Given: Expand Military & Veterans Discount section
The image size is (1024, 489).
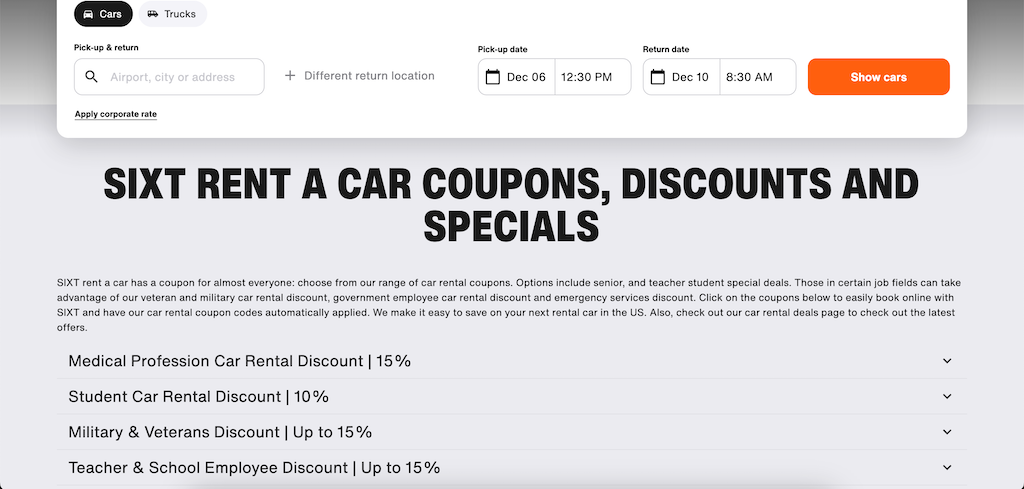Looking at the screenshot, I should pos(511,432).
